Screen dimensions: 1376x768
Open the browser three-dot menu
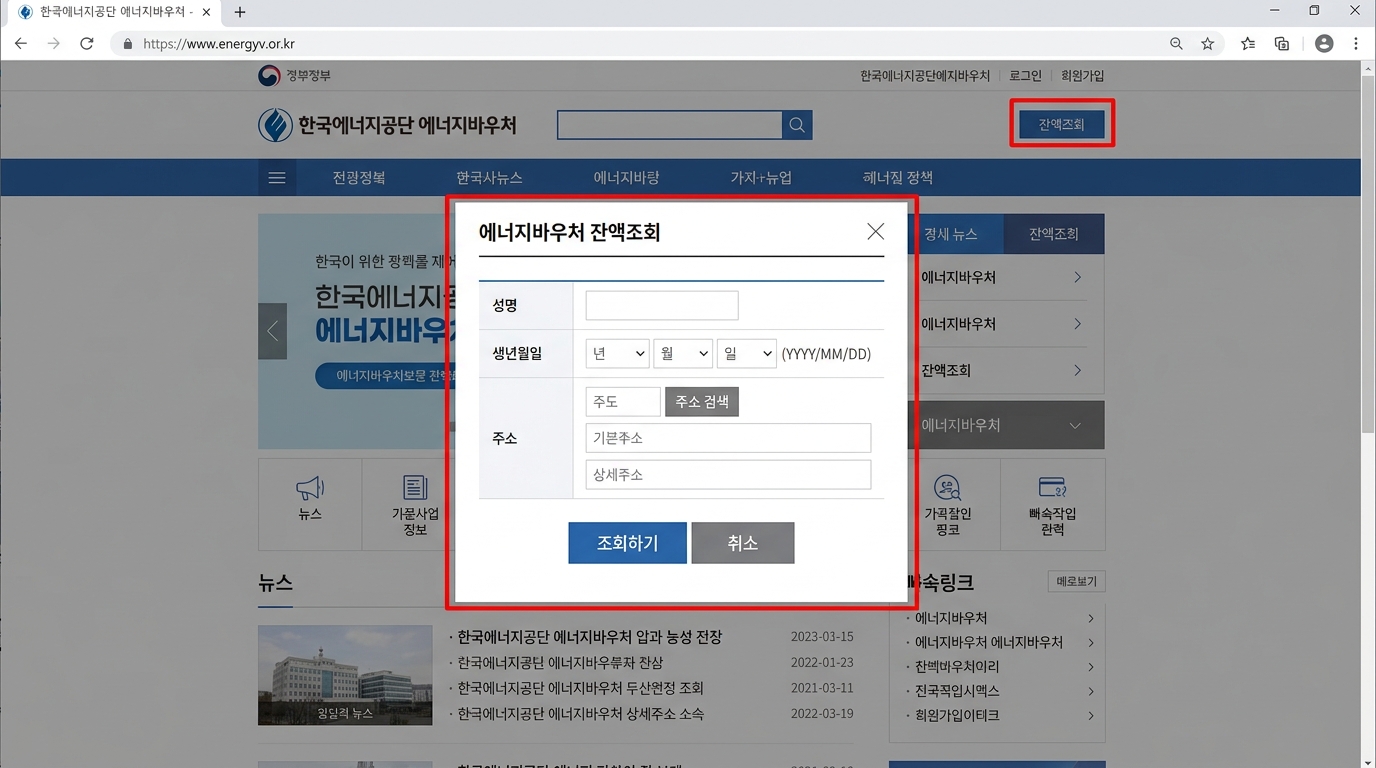[x=1356, y=44]
